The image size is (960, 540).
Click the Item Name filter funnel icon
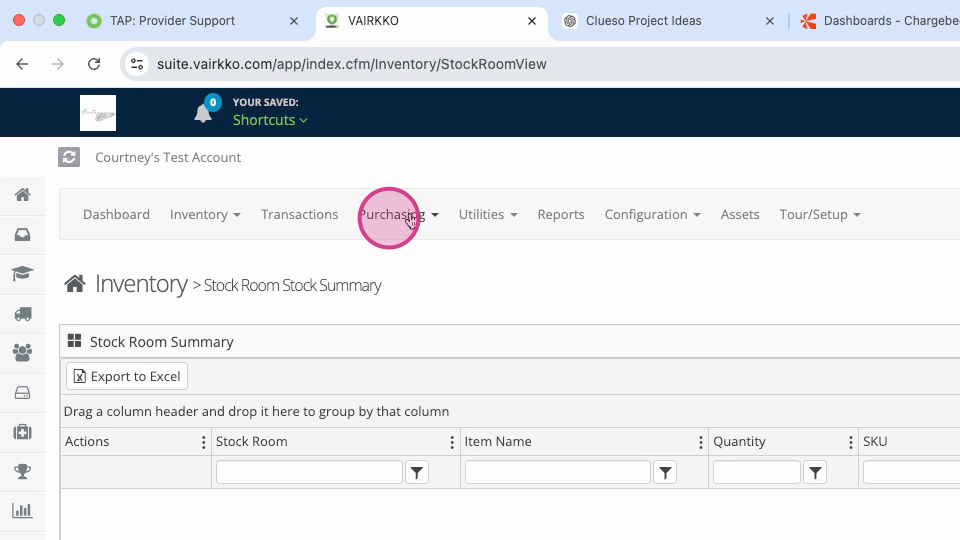[666, 472]
